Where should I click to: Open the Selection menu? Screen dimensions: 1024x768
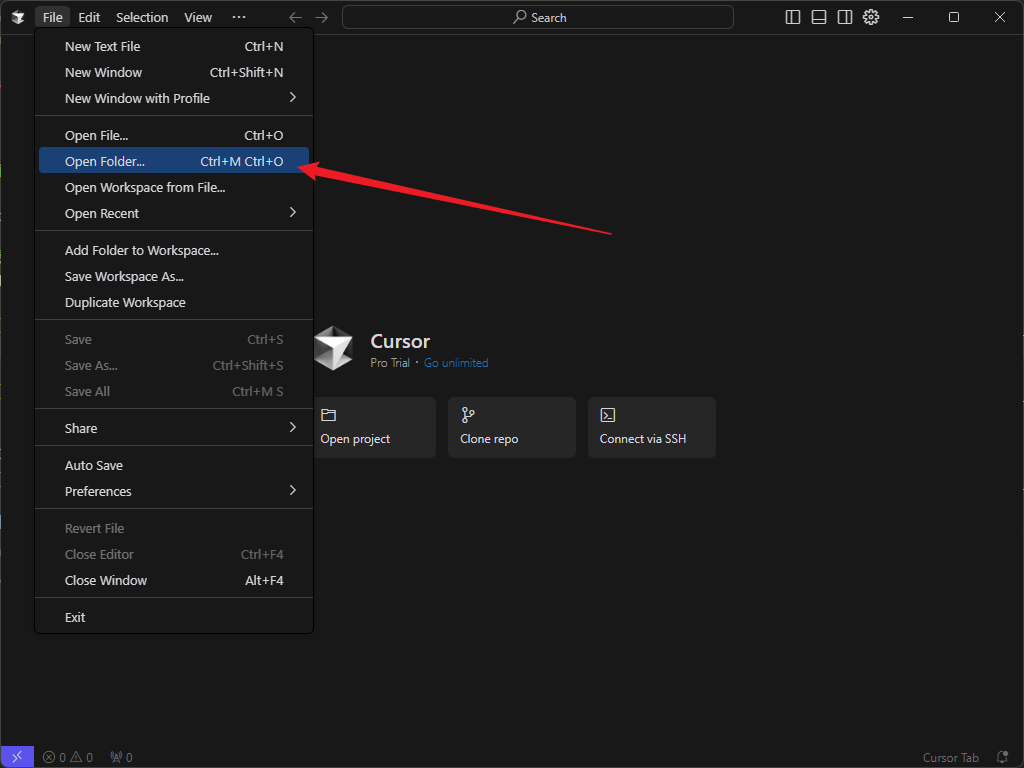click(x=142, y=18)
